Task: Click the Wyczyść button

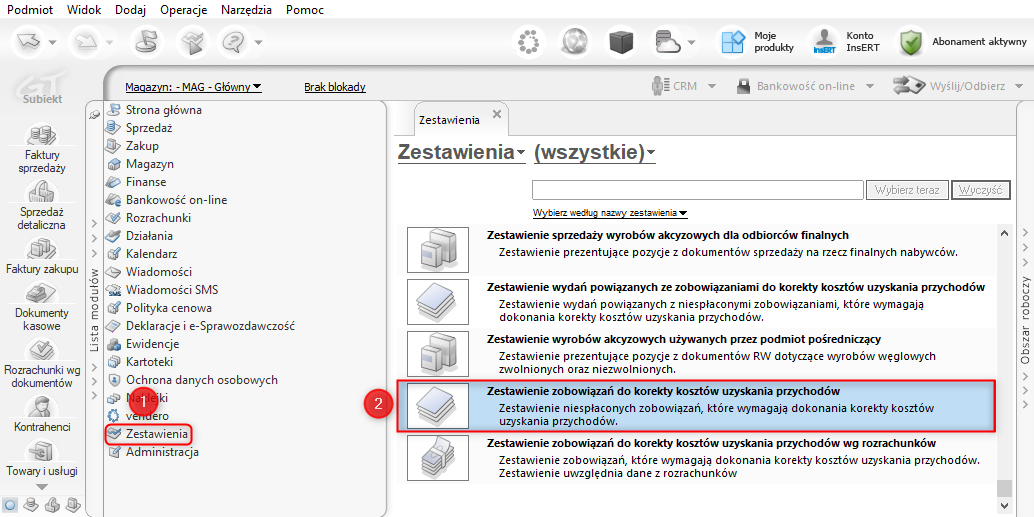Action: point(981,190)
